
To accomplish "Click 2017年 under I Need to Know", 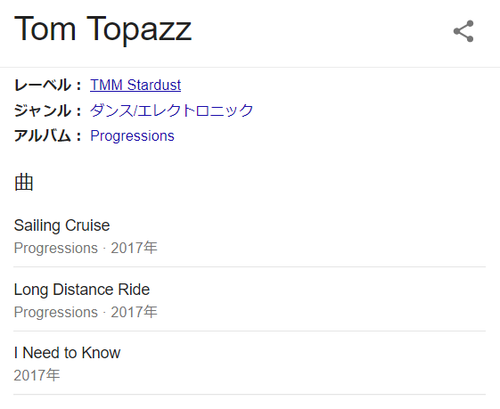I will coord(37,376).
